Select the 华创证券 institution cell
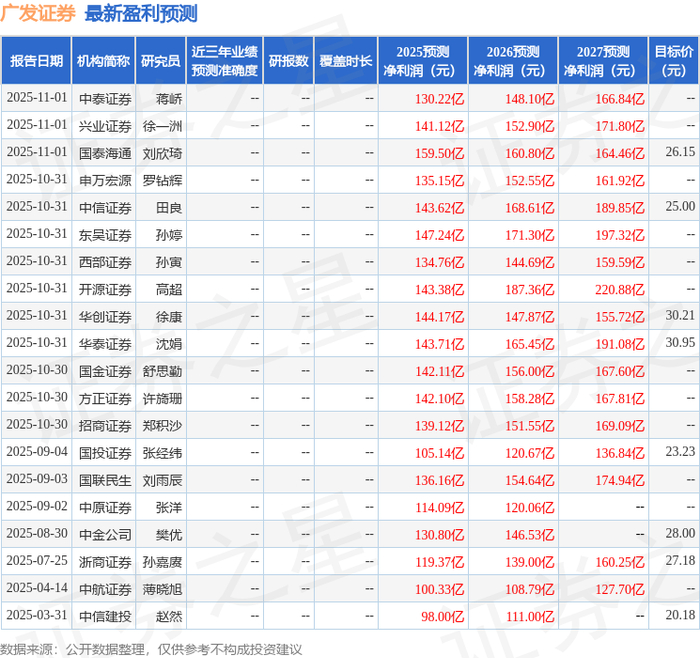This screenshot has width=700, height=658. click(x=105, y=317)
